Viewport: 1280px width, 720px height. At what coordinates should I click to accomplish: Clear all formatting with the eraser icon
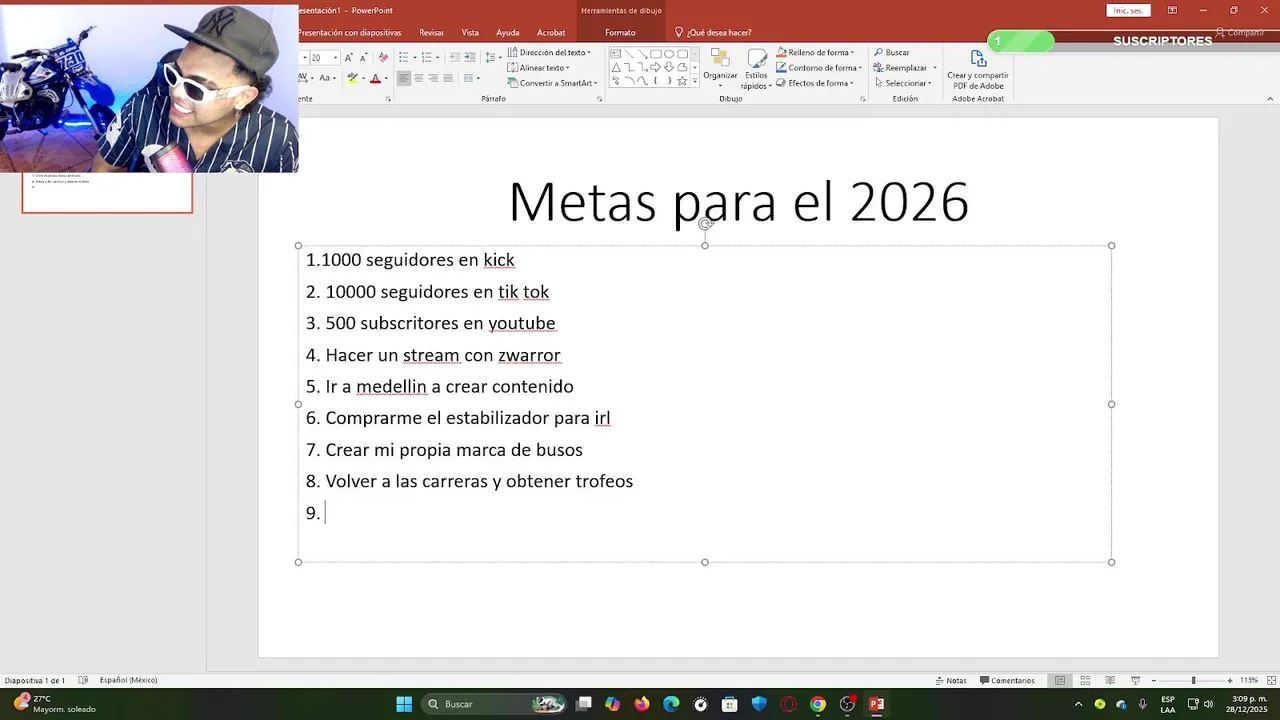pyautogui.click(x=383, y=57)
